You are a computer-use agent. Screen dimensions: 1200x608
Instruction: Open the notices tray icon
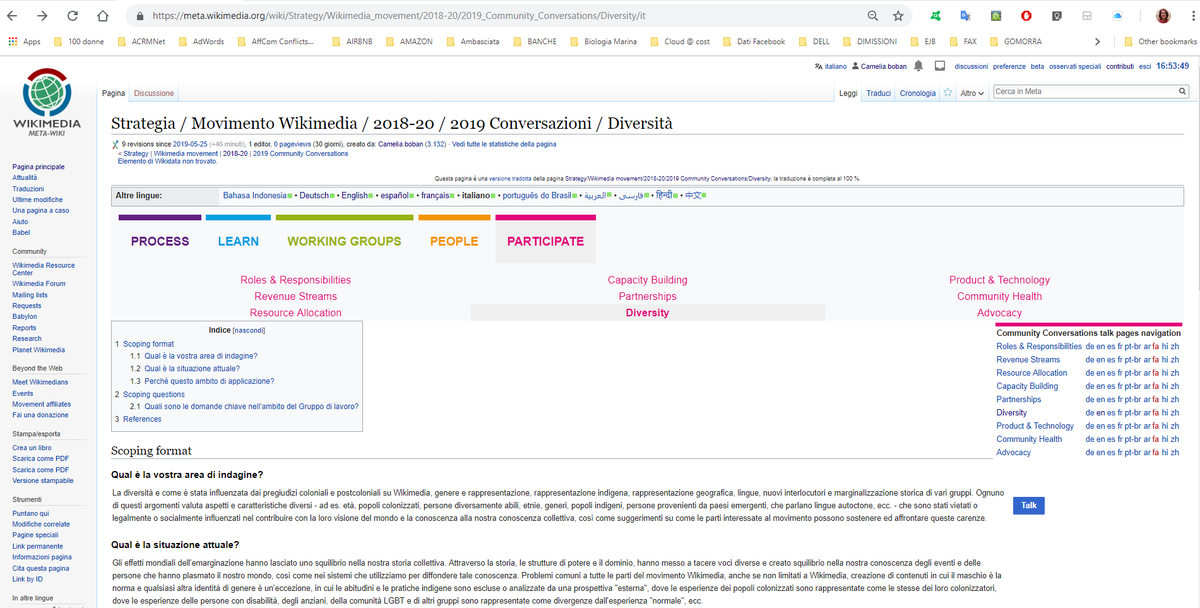pos(939,66)
